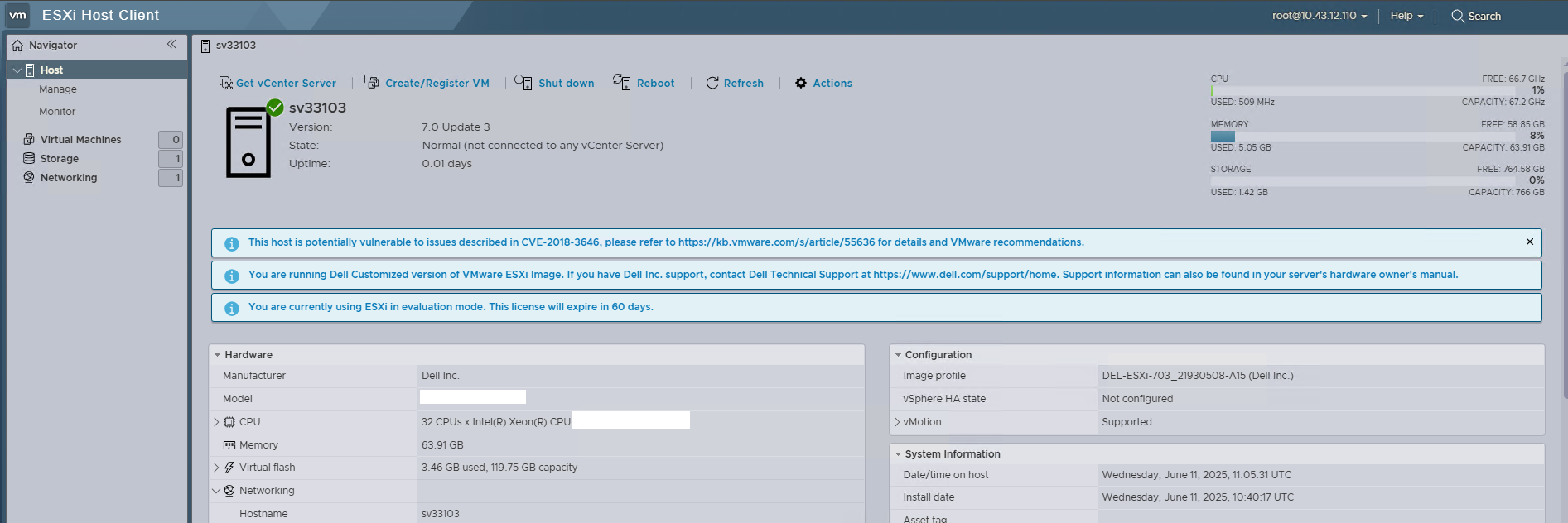The width and height of the screenshot is (1568, 523).
Task: Click the sv33103 host icon in header
Action: tap(205, 46)
